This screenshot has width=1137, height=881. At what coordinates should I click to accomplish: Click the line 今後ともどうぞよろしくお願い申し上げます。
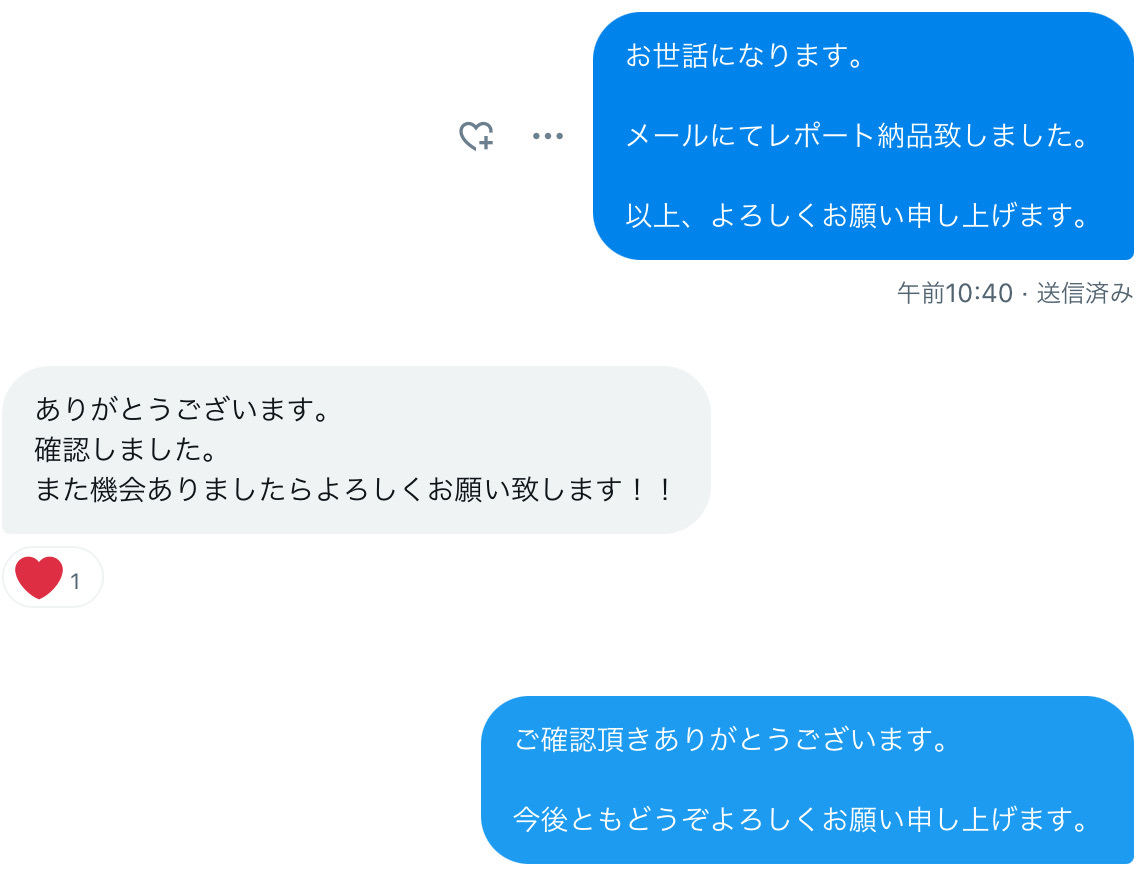[x=802, y=819]
